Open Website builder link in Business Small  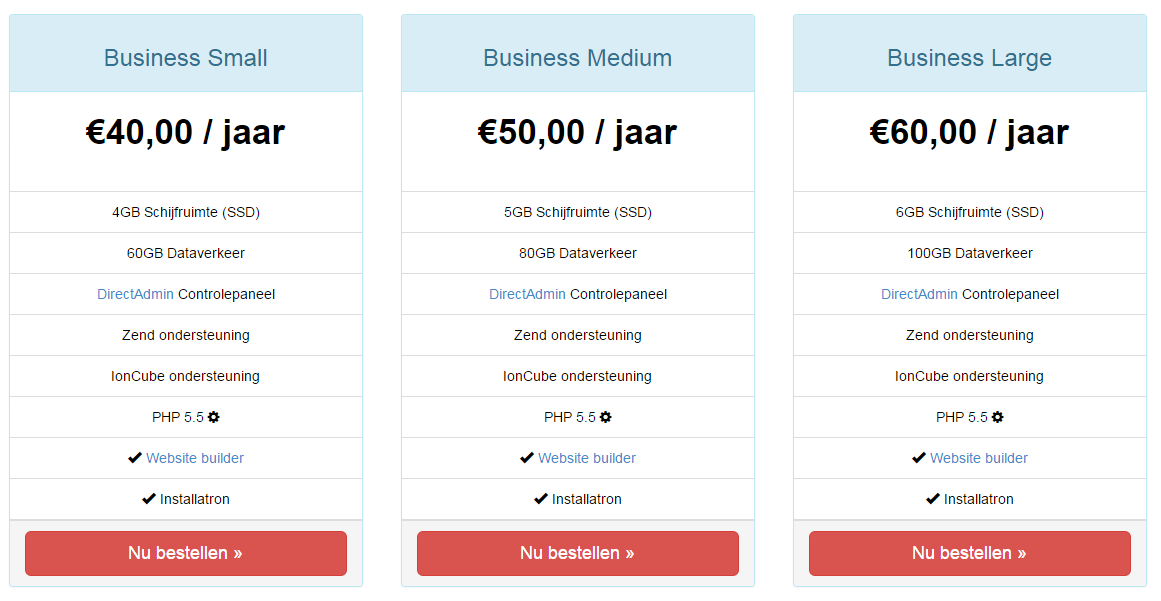click(x=195, y=458)
